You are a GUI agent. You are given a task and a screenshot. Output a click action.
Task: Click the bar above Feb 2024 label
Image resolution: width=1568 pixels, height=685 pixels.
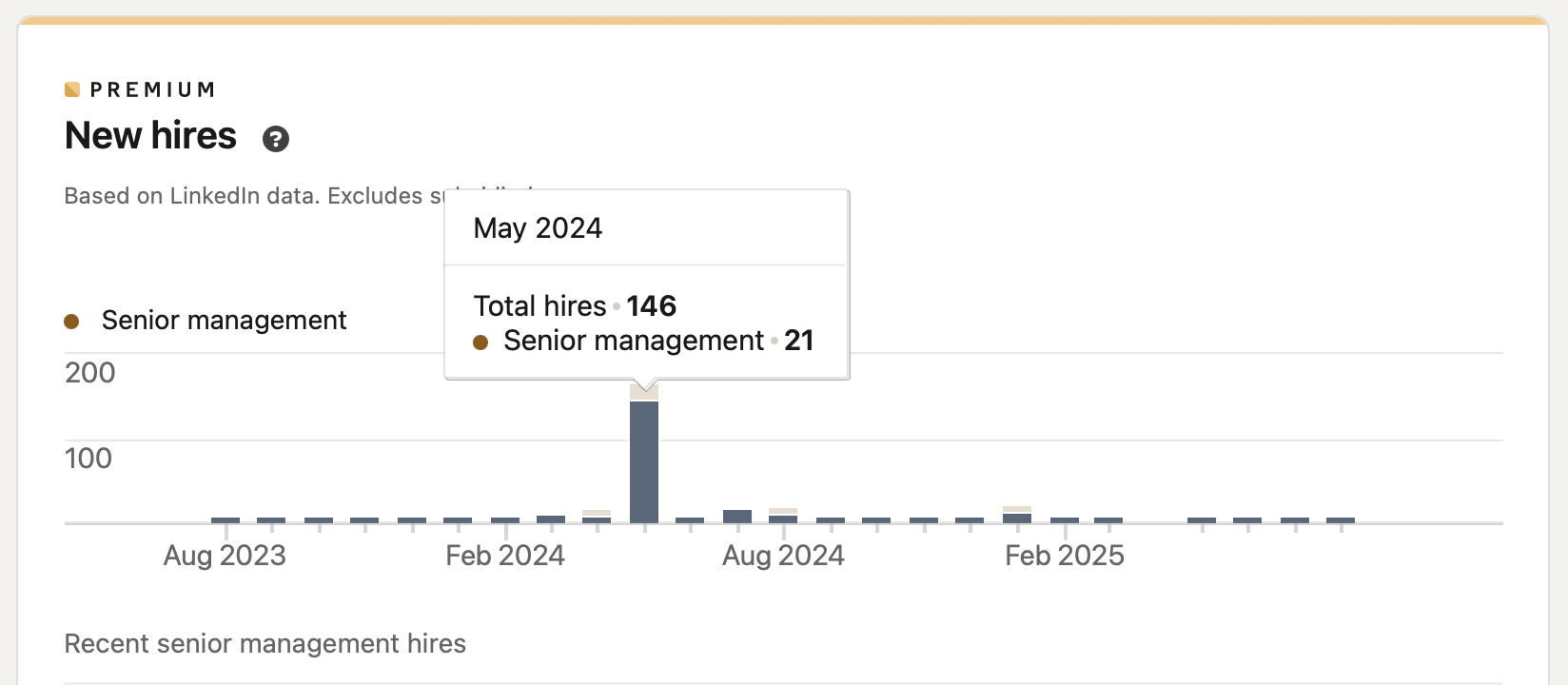click(505, 520)
